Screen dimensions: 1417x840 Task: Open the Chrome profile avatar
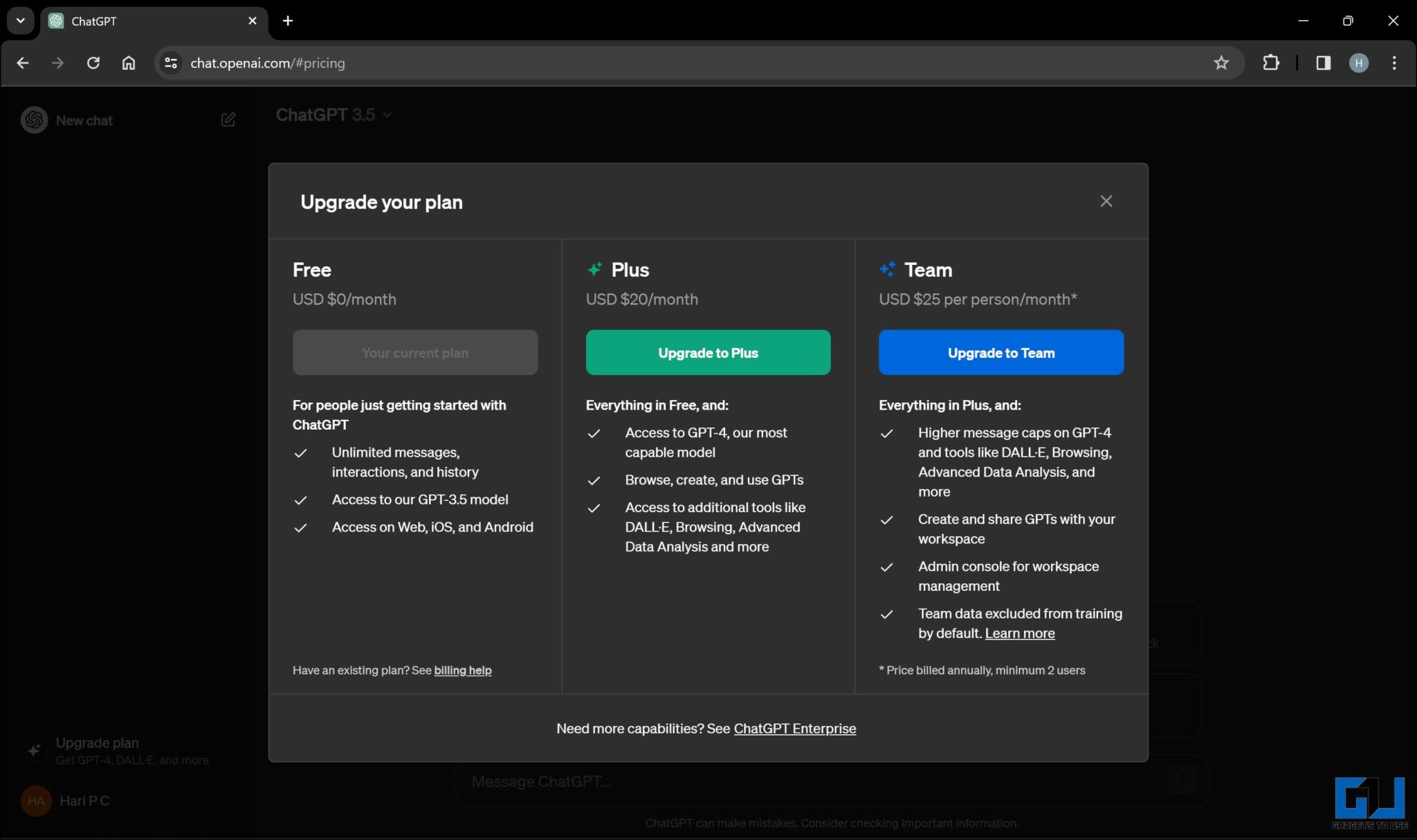[x=1358, y=63]
